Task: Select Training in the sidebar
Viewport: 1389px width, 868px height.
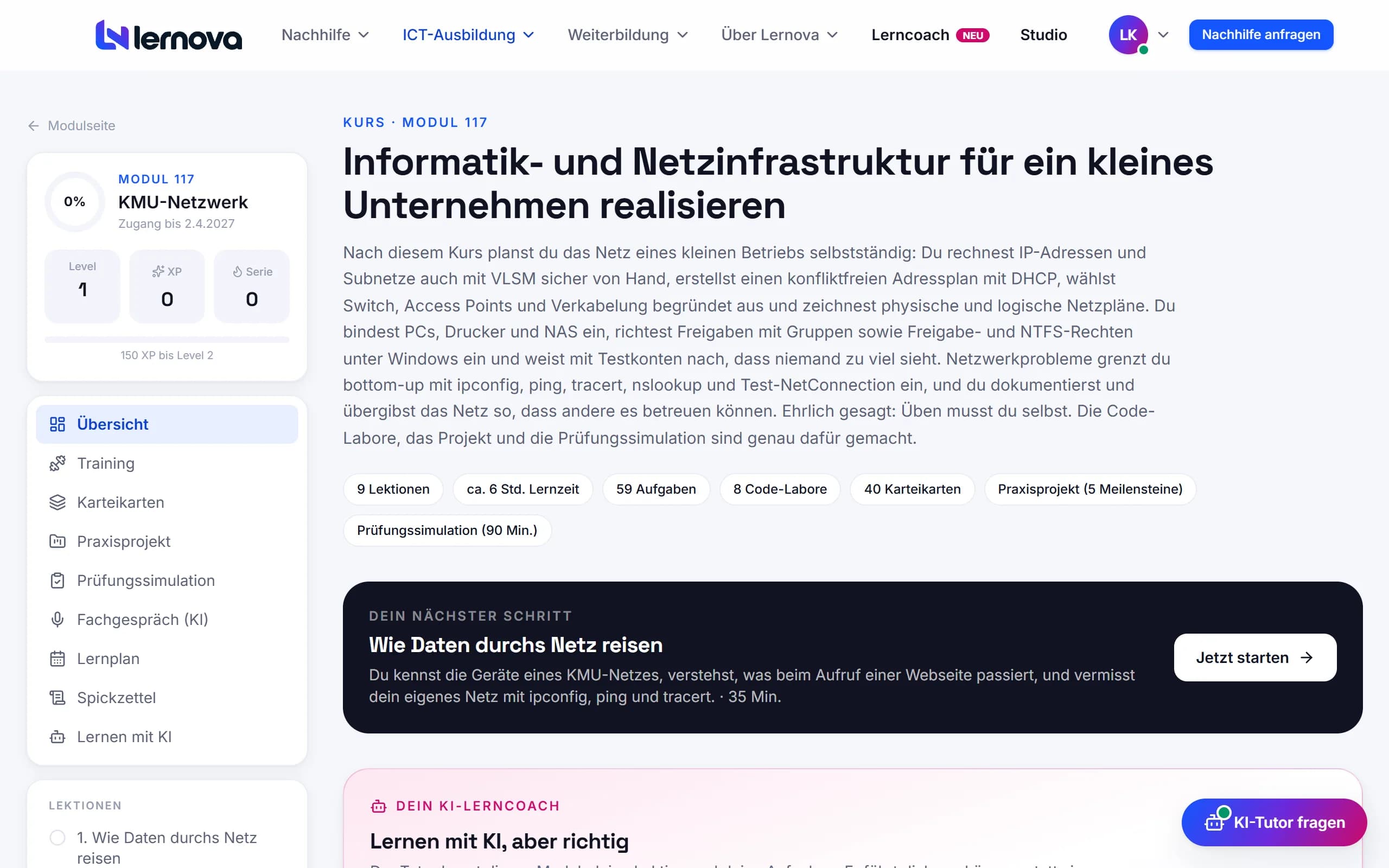Action: (167, 463)
